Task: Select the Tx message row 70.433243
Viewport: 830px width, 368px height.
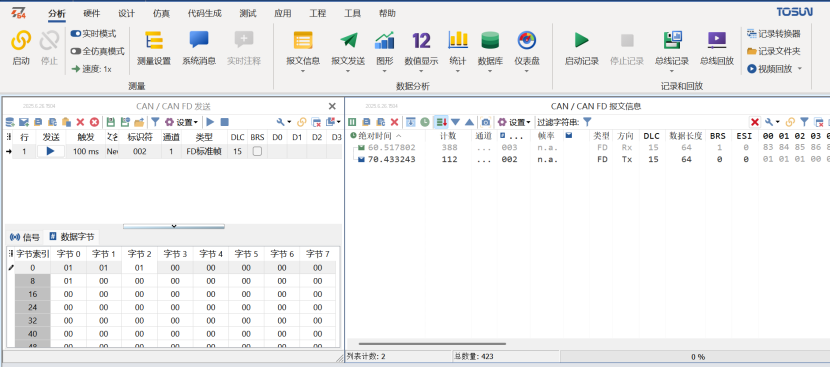Action: (588, 159)
